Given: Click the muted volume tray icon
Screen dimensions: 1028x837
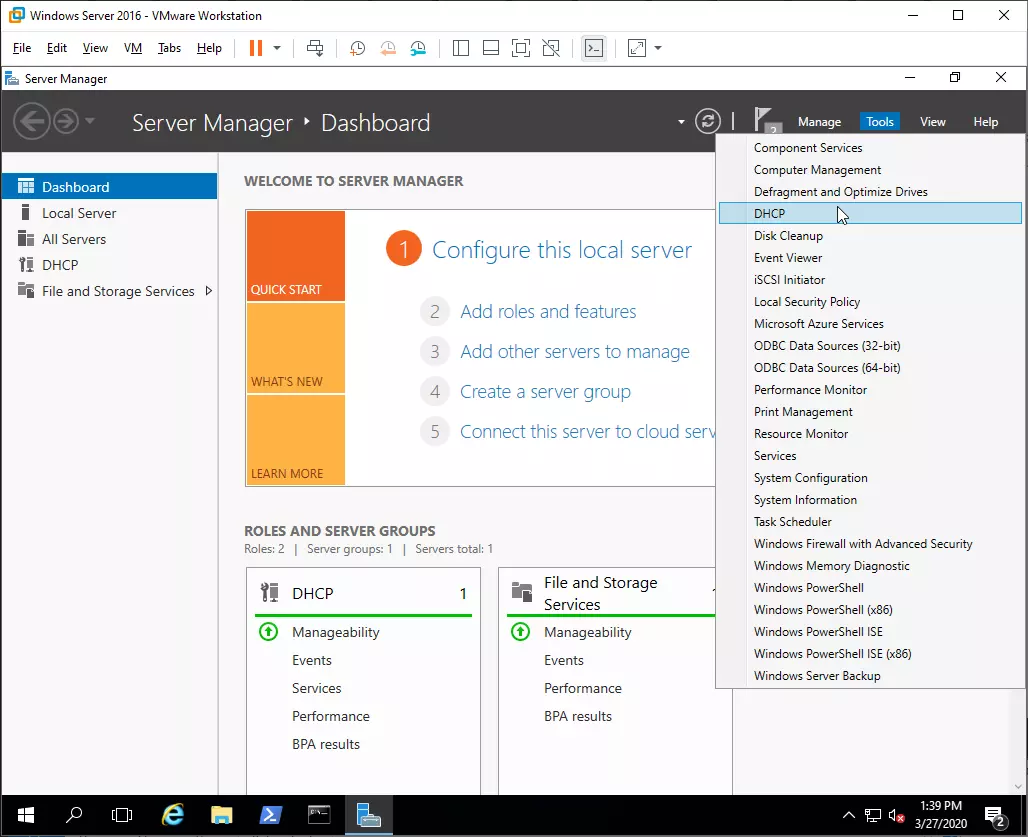Looking at the screenshot, I should click(x=896, y=815).
